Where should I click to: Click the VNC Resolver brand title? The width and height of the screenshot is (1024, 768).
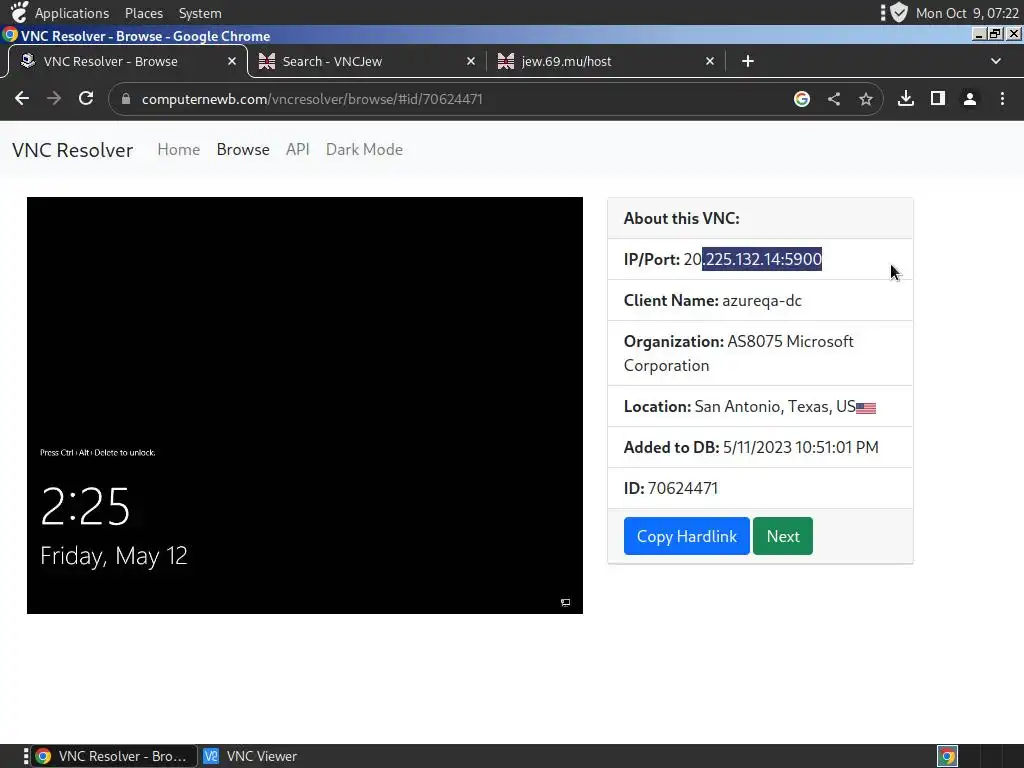72,150
